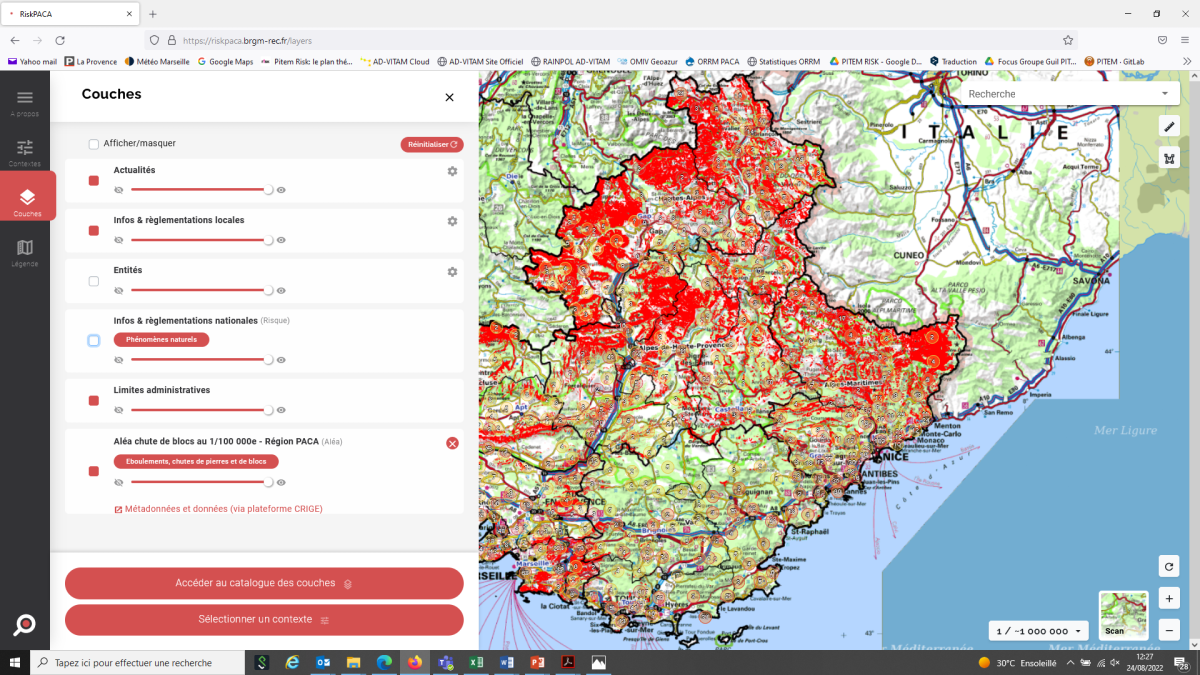This screenshot has width=1200, height=675.
Task: Open the Windows Start menu
Action: click(x=15, y=662)
